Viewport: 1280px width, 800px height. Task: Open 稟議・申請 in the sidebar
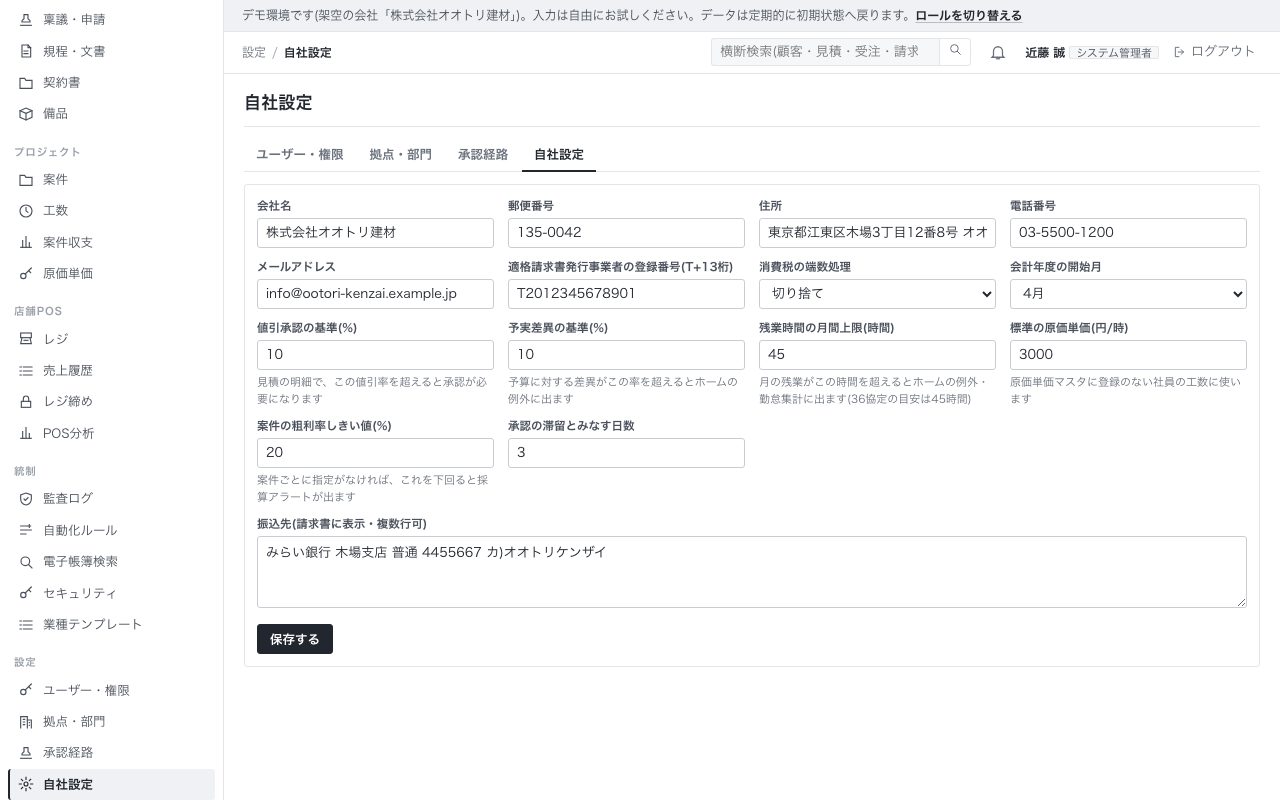[111, 19]
